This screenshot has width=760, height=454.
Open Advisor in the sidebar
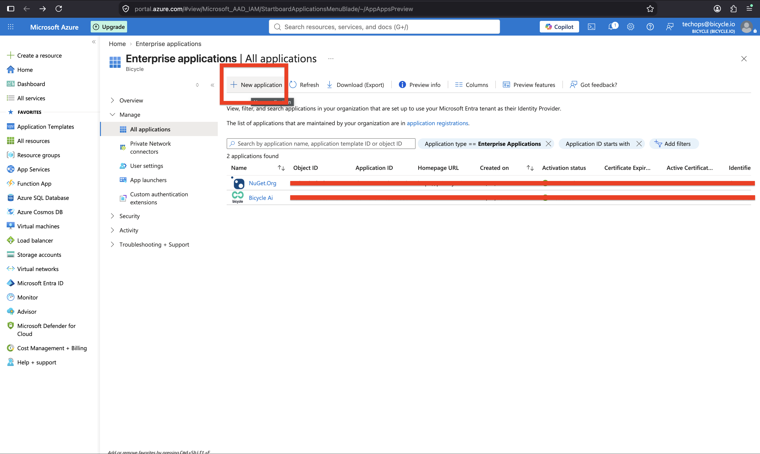pyautogui.click(x=22, y=312)
